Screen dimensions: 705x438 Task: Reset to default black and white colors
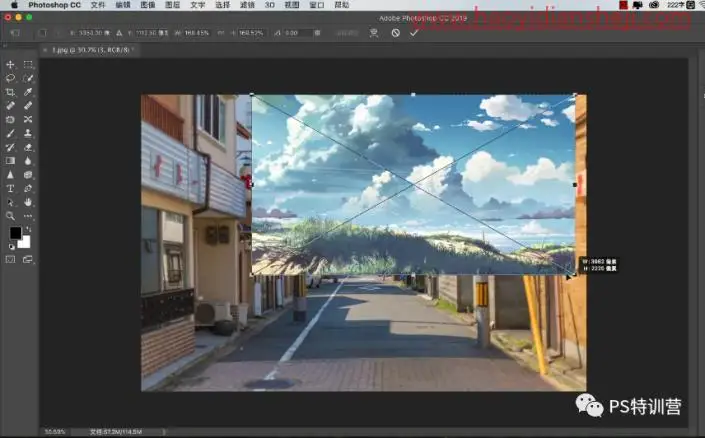click(11, 246)
